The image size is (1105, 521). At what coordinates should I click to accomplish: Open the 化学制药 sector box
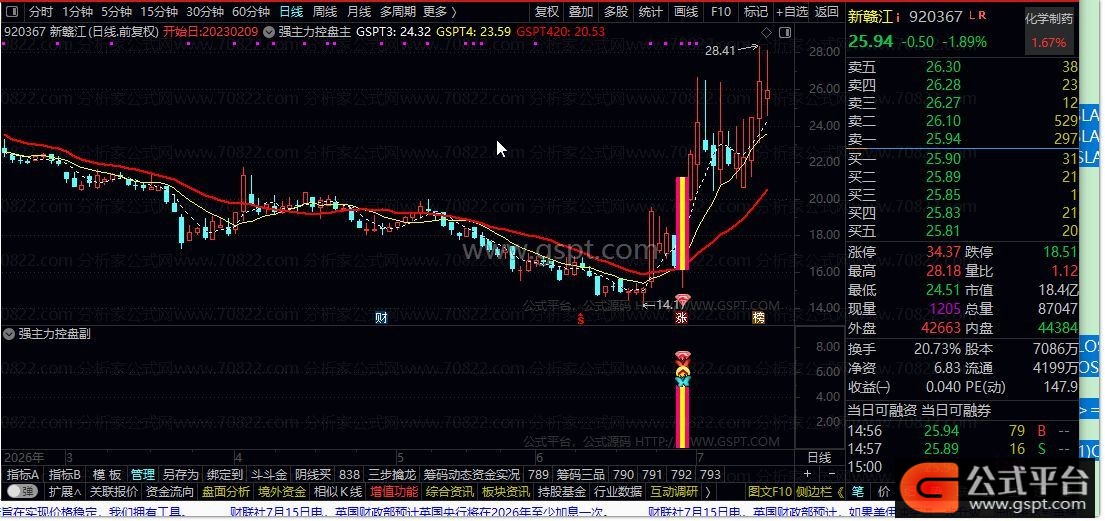point(1049,30)
